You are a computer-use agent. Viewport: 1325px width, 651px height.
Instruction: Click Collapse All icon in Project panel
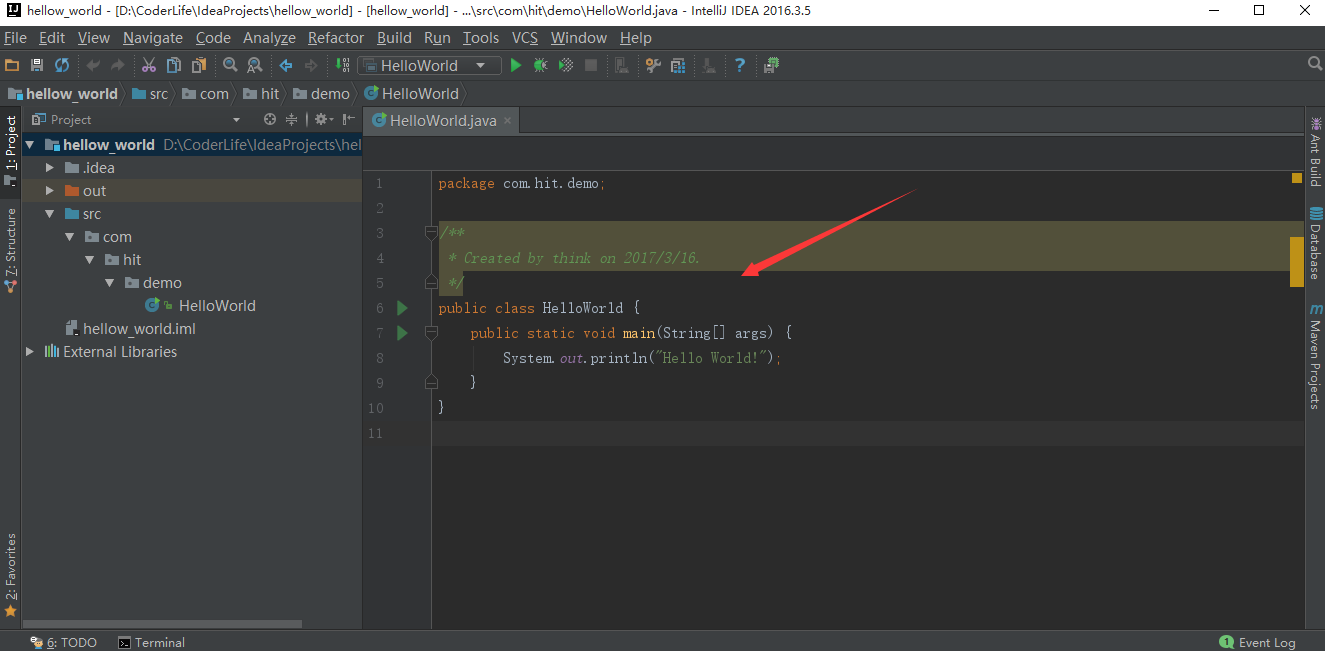click(292, 119)
